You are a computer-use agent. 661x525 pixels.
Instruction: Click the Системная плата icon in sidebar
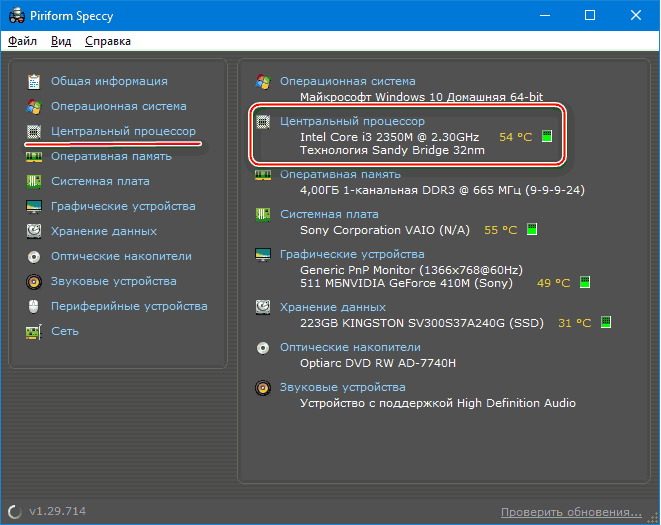[x=34, y=181]
